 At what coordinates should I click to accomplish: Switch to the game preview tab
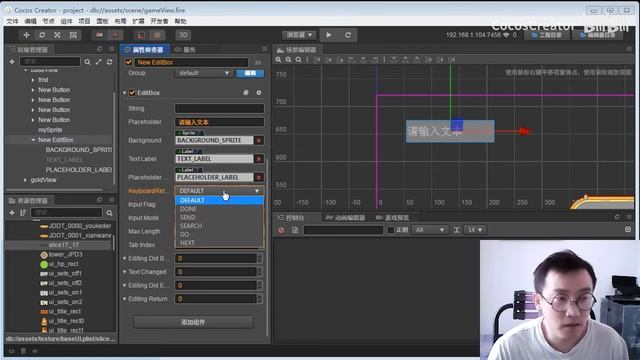392,218
